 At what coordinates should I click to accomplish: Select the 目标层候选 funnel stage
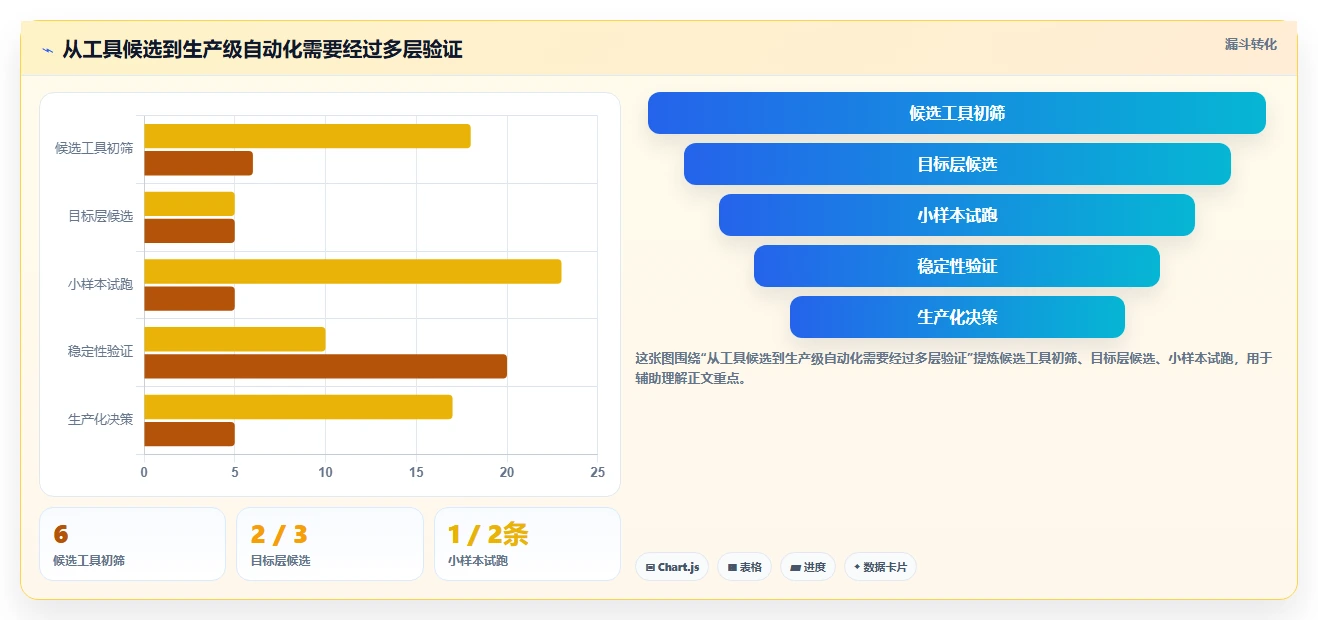(x=957, y=164)
